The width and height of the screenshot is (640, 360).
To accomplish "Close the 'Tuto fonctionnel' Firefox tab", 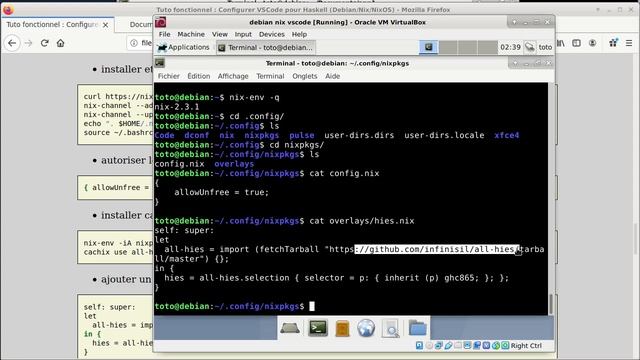I will point(106,25).
